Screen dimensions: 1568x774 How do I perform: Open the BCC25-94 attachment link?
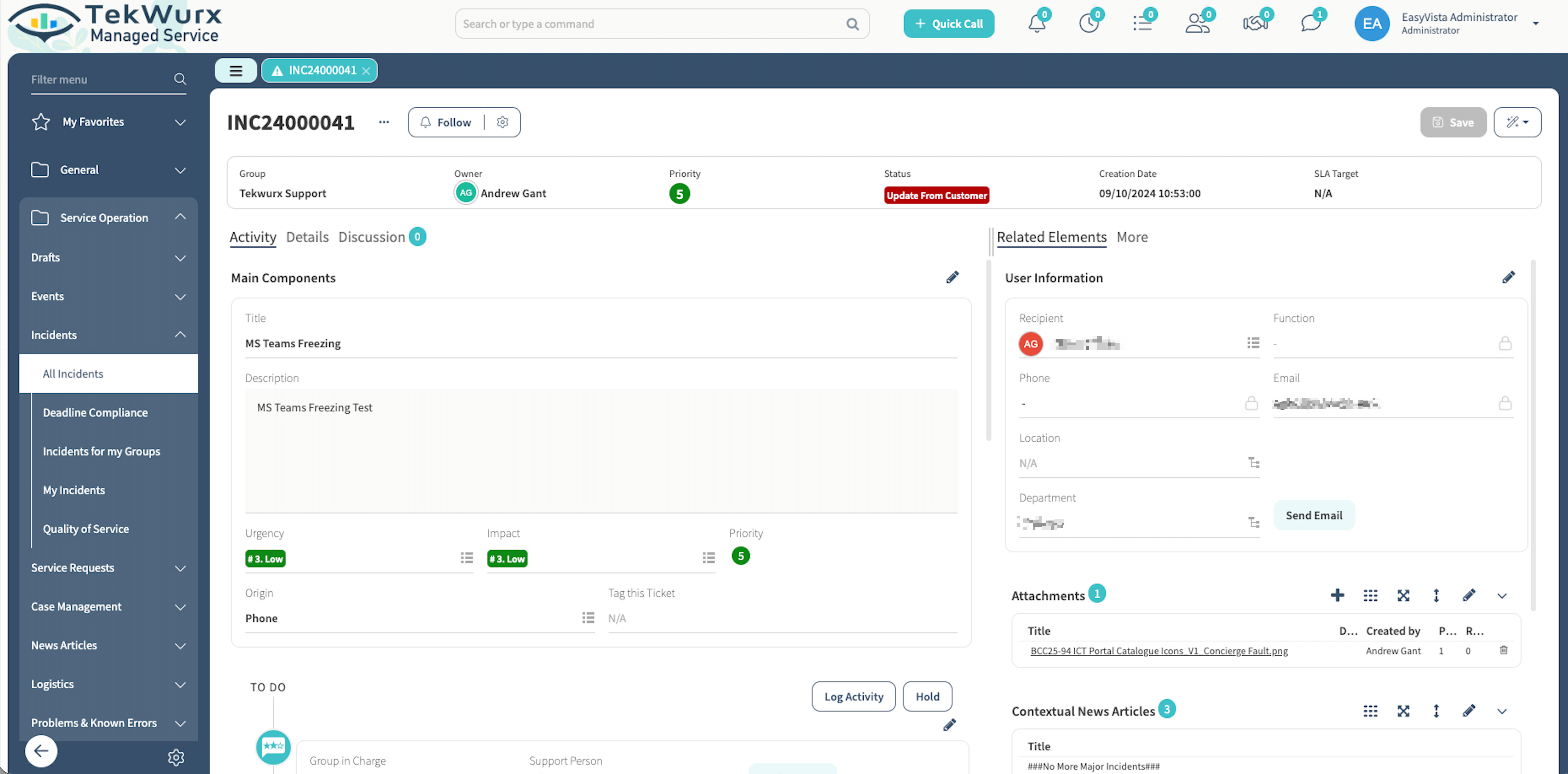pyautogui.click(x=1159, y=651)
